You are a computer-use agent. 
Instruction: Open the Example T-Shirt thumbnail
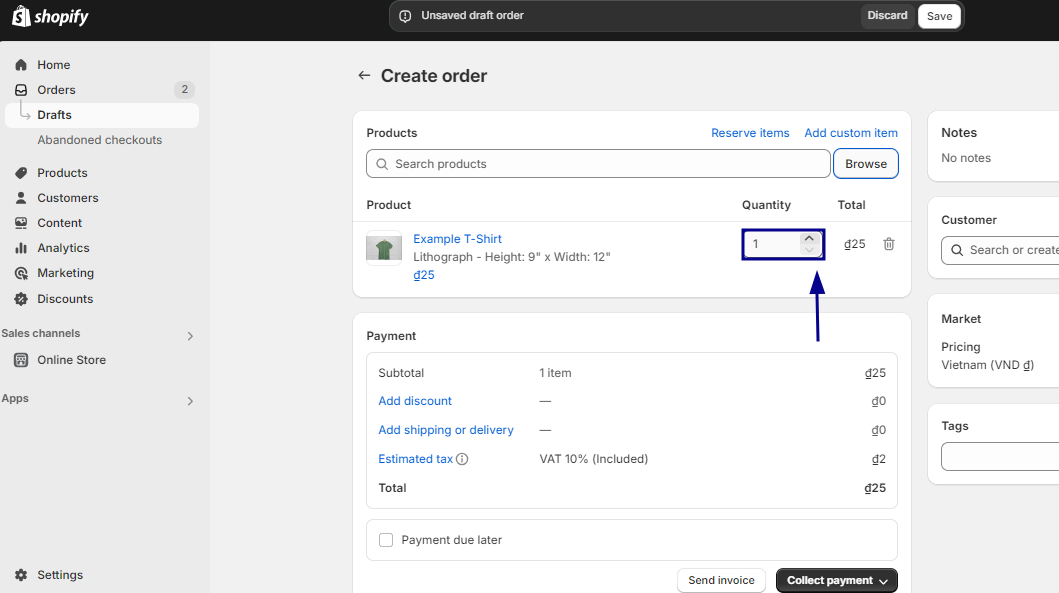tap(384, 249)
